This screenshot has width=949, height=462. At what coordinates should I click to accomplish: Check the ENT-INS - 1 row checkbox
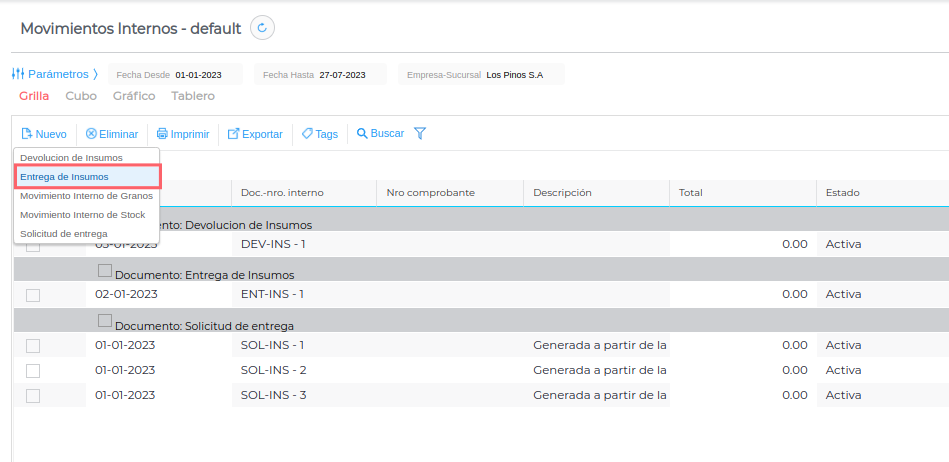click(x=33, y=295)
